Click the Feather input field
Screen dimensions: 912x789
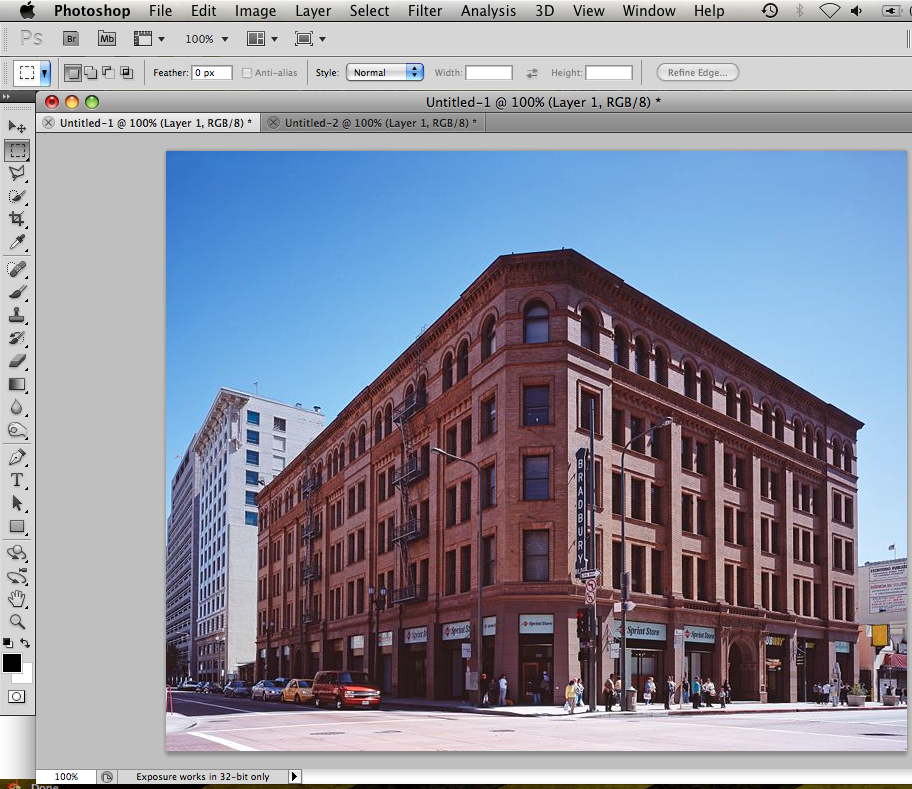(x=212, y=73)
